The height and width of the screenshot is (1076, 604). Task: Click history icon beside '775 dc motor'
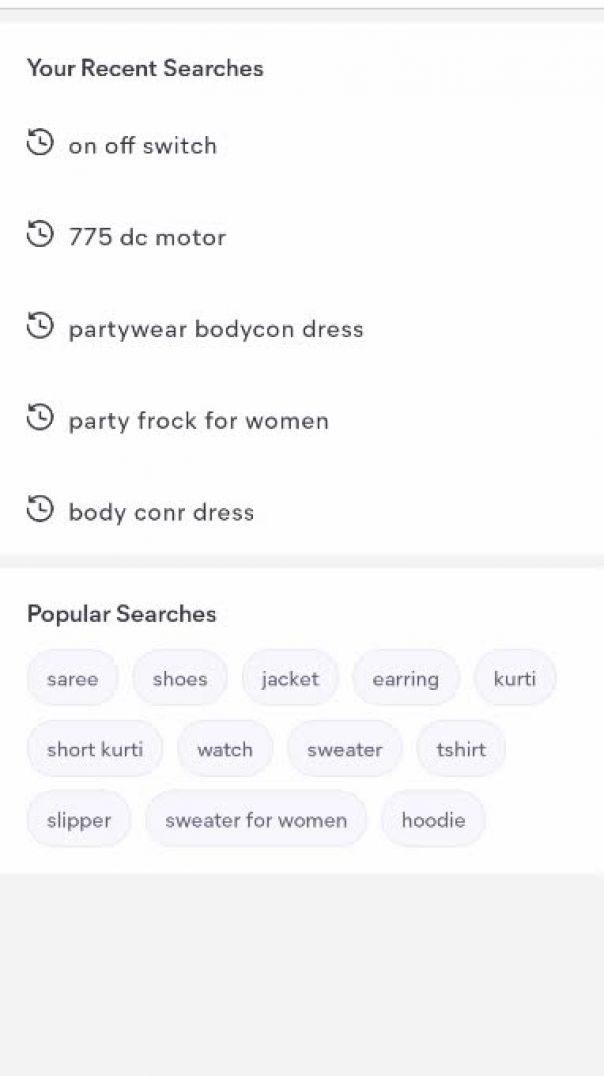pos(40,235)
